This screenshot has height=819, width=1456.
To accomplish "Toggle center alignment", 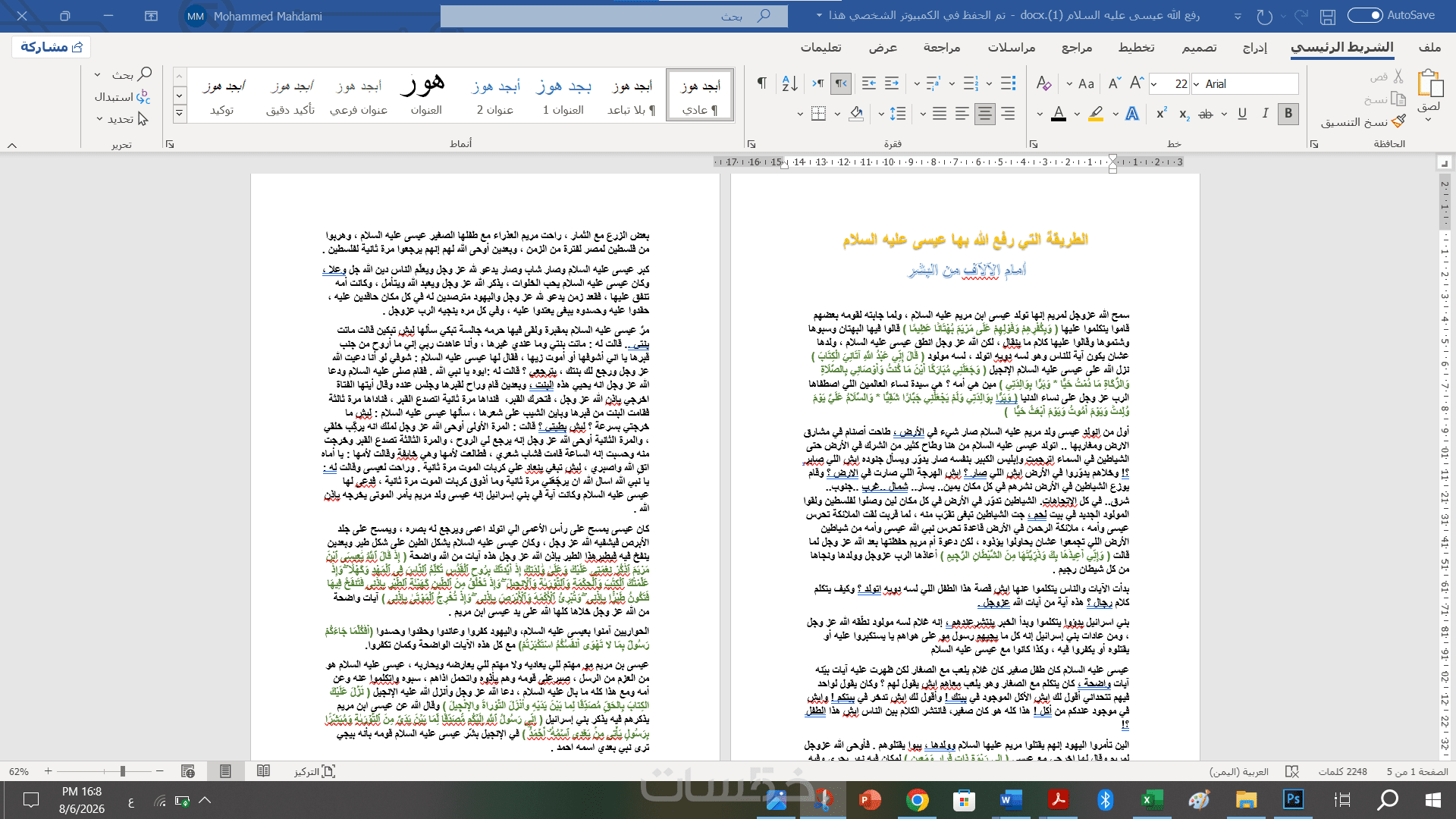I will (985, 114).
